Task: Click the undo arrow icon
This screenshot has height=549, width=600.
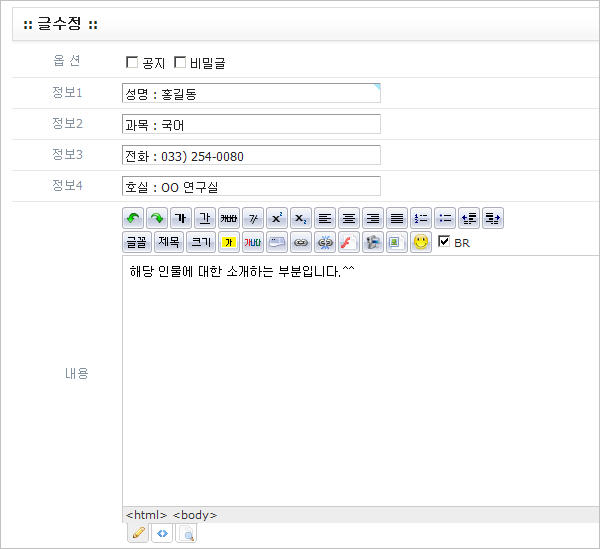Action: coord(133,218)
